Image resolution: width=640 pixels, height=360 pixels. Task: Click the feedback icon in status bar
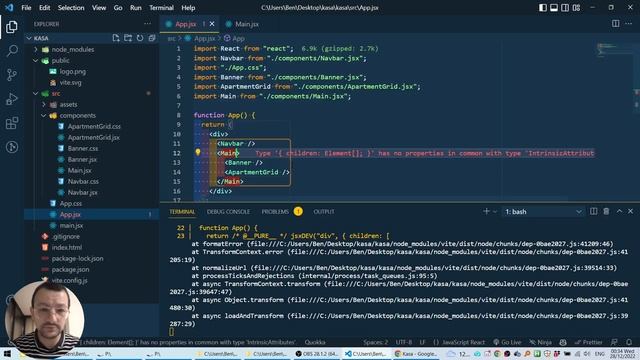click(x=614, y=342)
